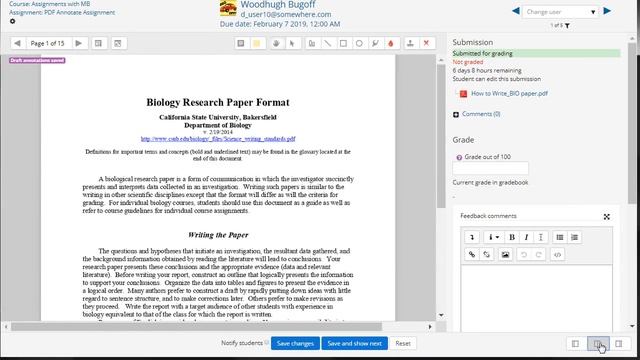Open the PDF Annotate Assignment link

pyautogui.click(x=62, y=12)
